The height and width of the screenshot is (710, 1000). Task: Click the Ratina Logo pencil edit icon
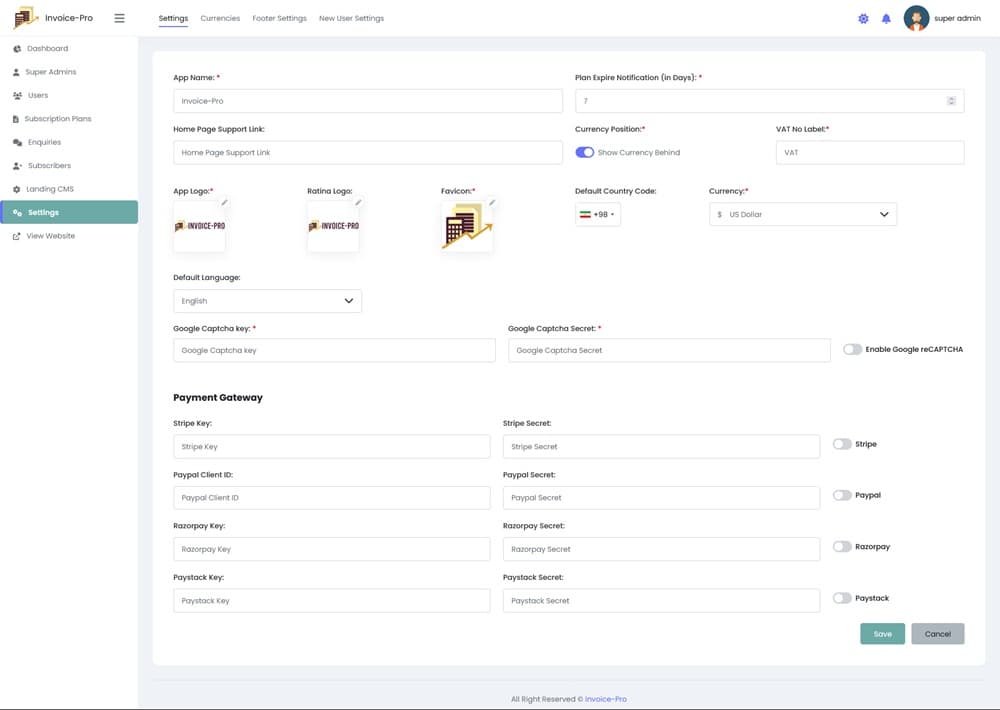pyautogui.click(x=358, y=203)
